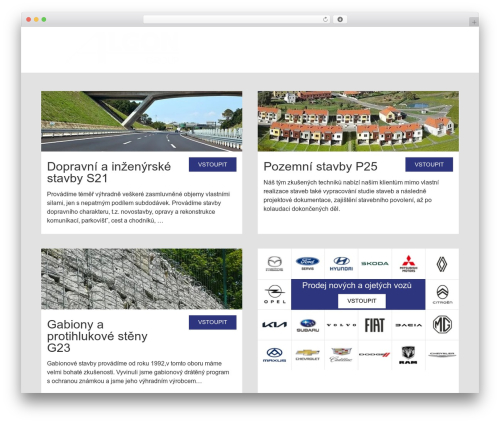Viewport: 500px width, 423px height.
Task: Click VSTOUPIT for Gabiony a protihlukové stěny
Action: (213, 322)
